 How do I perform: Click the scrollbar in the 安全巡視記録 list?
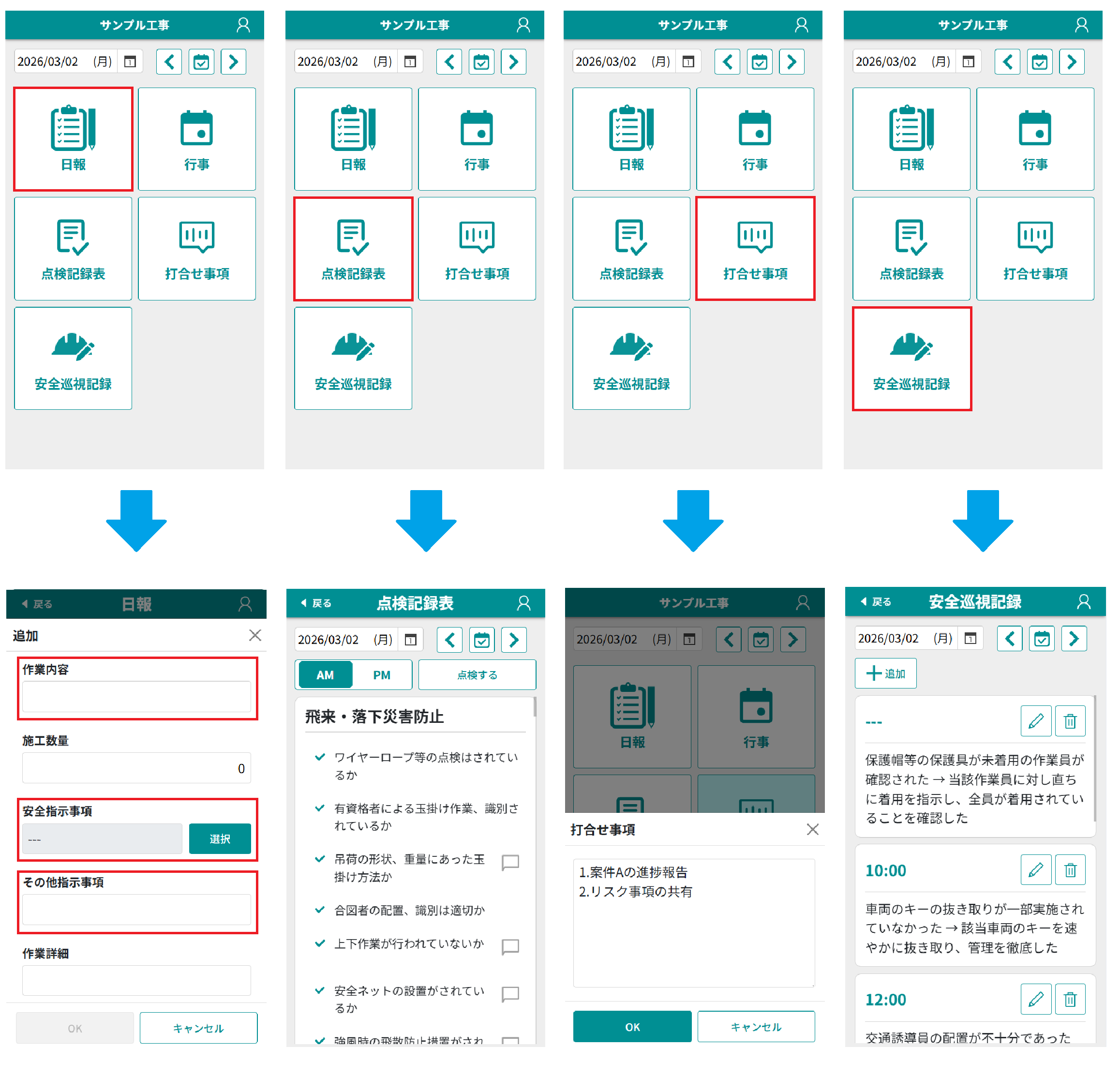click(x=1094, y=757)
